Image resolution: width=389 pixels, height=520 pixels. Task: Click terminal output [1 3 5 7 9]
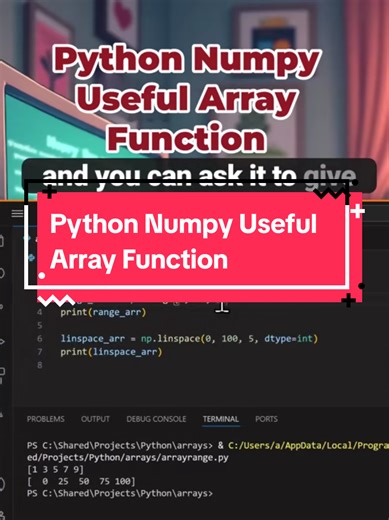coord(55,470)
